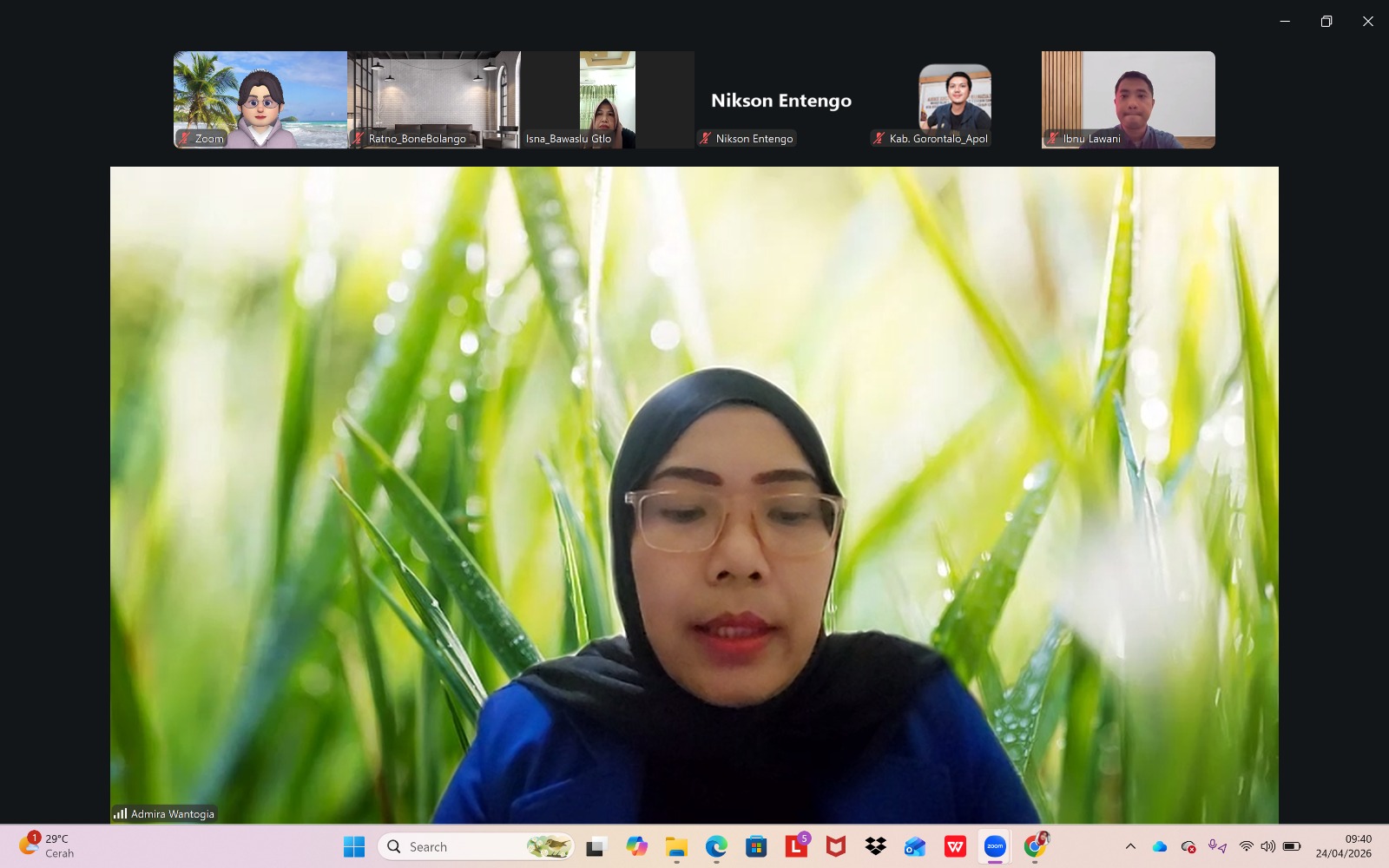Open File Explorer from the taskbar

pos(676,846)
